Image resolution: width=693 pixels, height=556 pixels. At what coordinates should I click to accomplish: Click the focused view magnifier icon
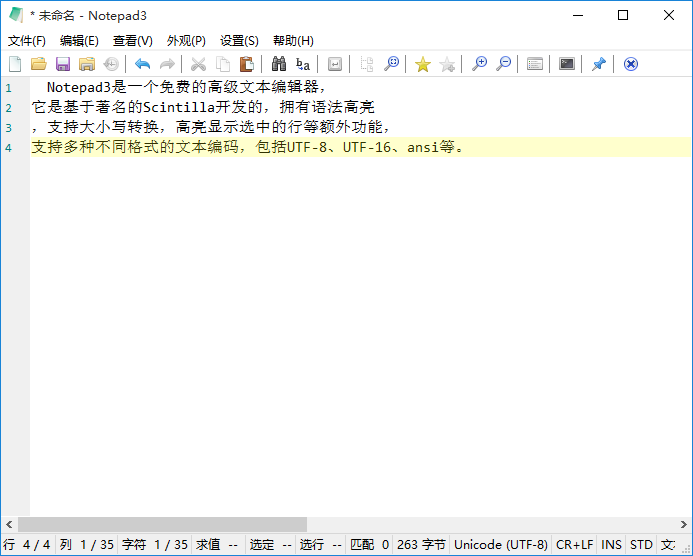pyautogui.click(x=391, y=64)
